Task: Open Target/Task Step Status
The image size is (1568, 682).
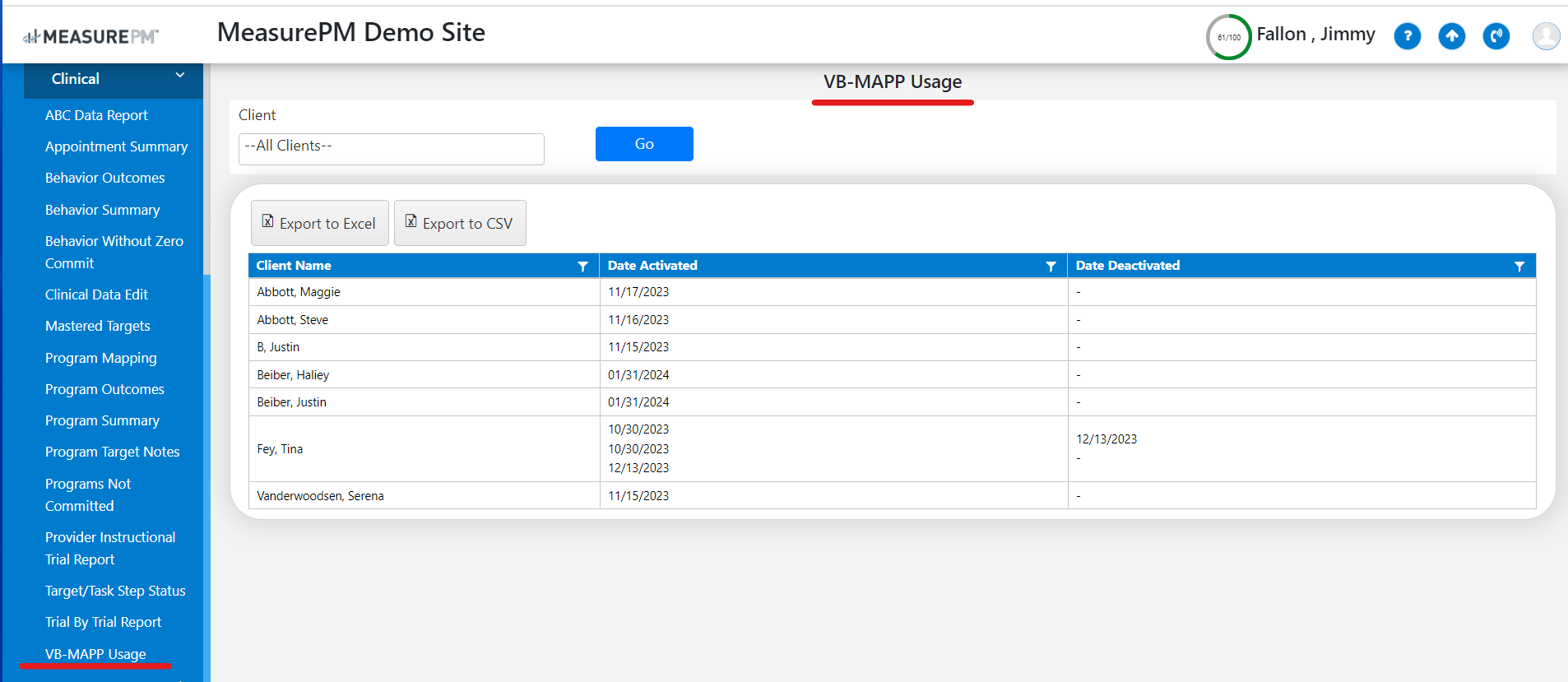Action: (115, 591)
